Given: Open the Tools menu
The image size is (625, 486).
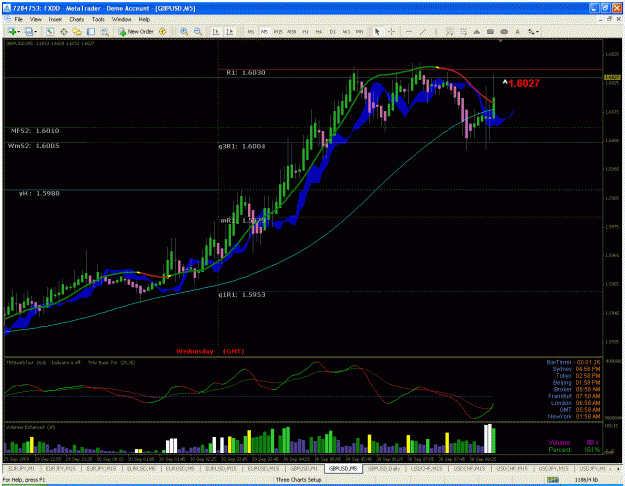Looking at the screenshot, I should coord(98,19).
